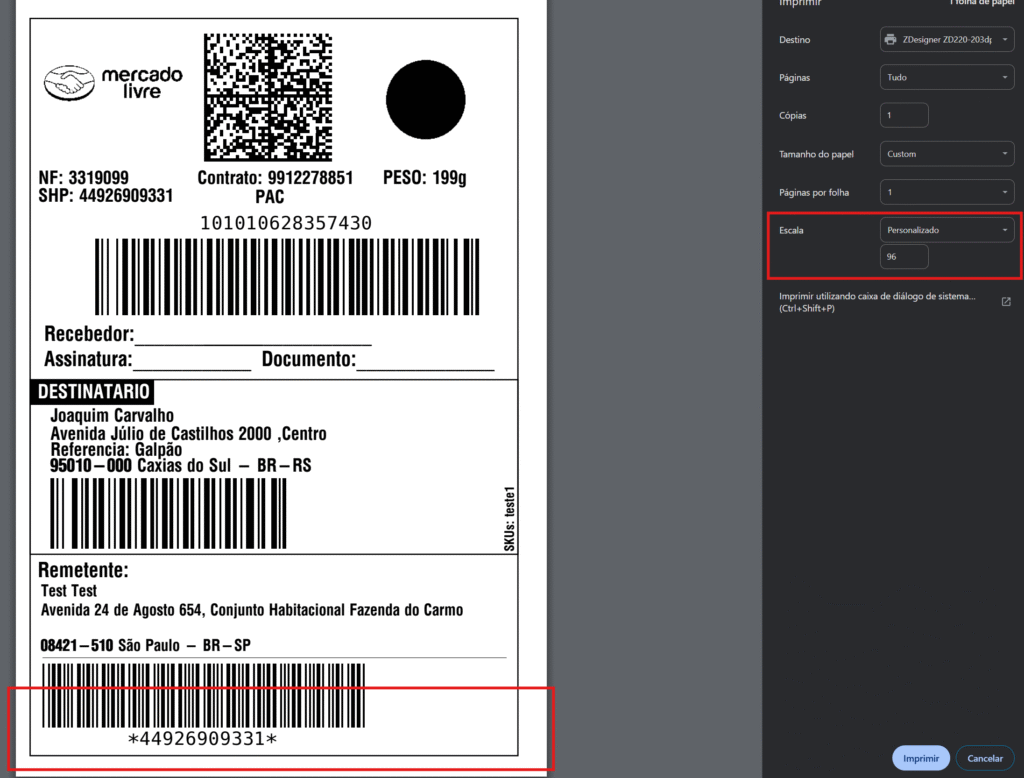This screenshot has height=778, width=1024.
Task: Click the scale value field showing 96
Action: [x=904, y=257]
